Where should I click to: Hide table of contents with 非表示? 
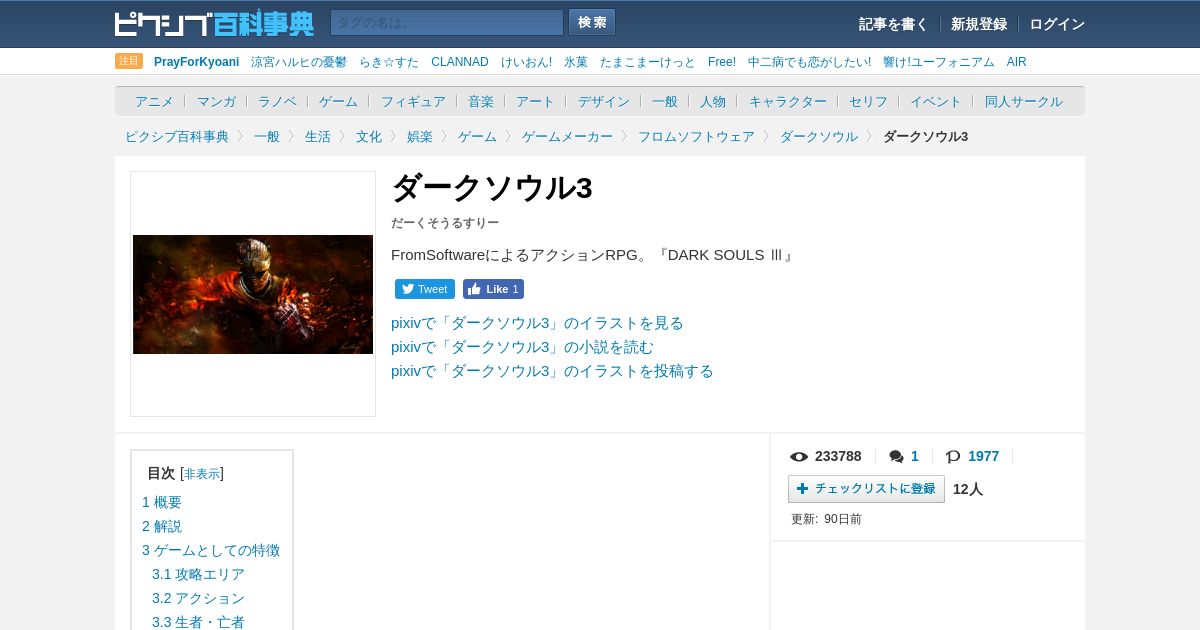(x=202, y=474)
